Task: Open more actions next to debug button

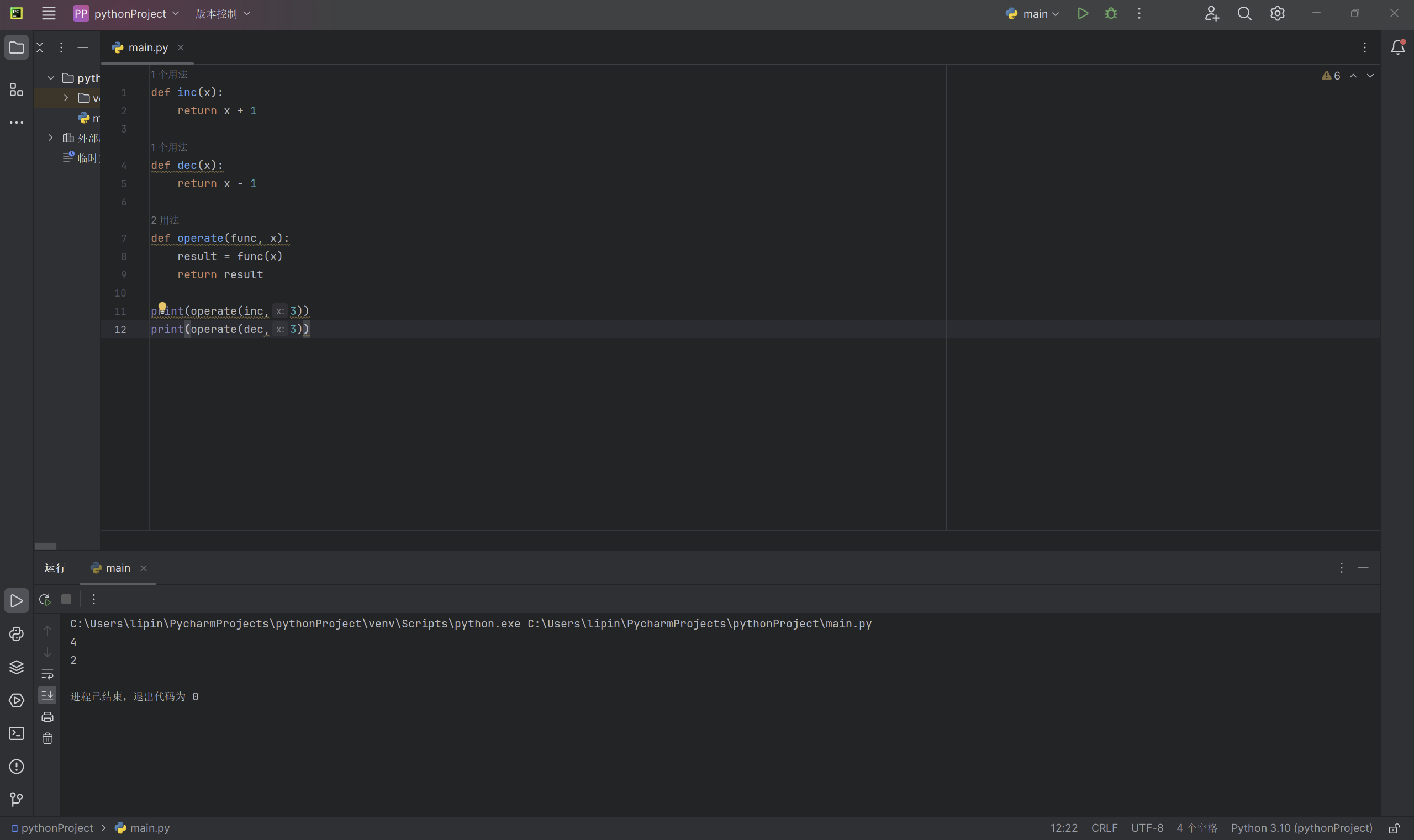Action: (x=1139, y=14)
